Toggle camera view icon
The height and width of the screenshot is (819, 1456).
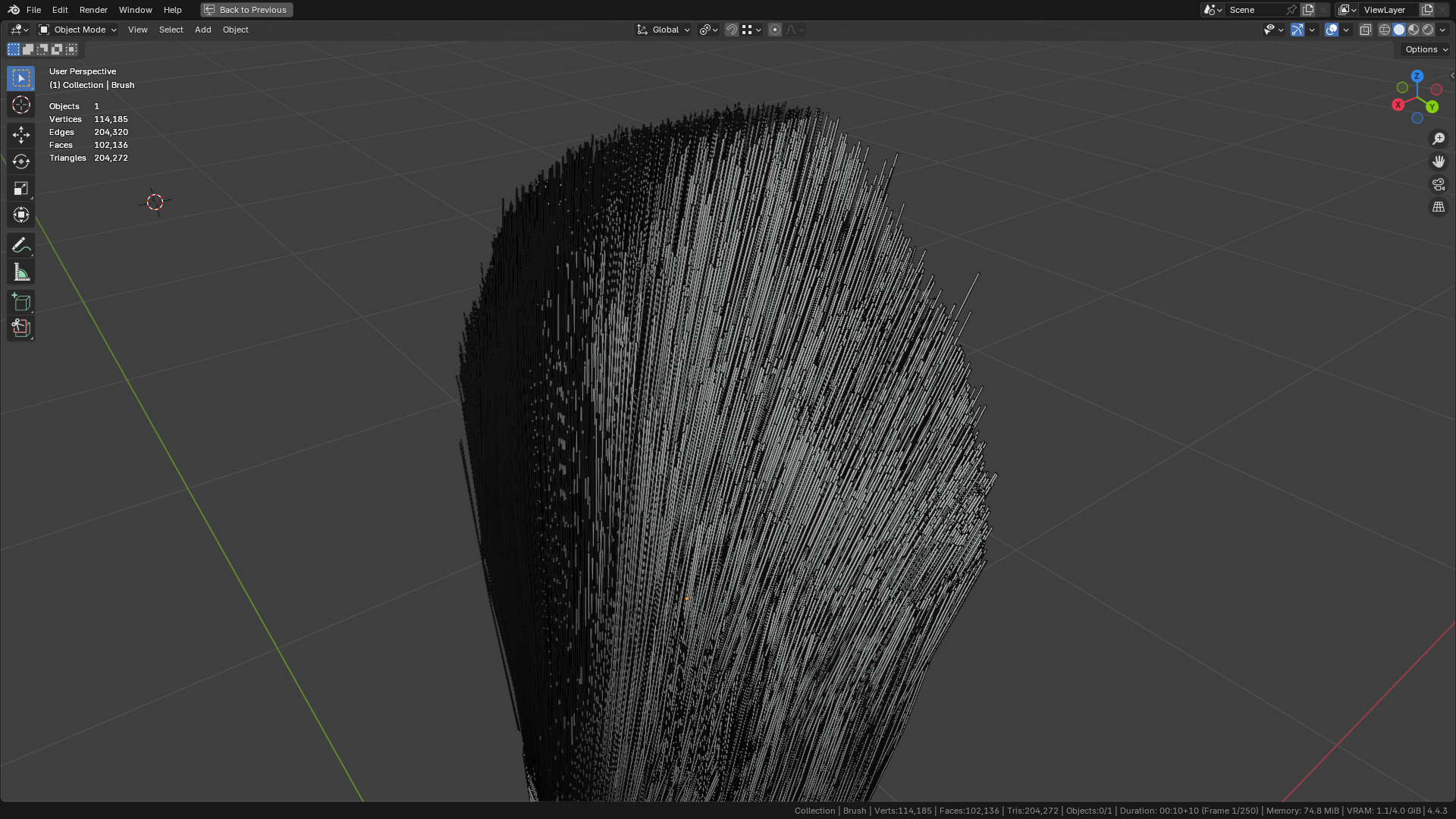click(x=1439, y=184)
